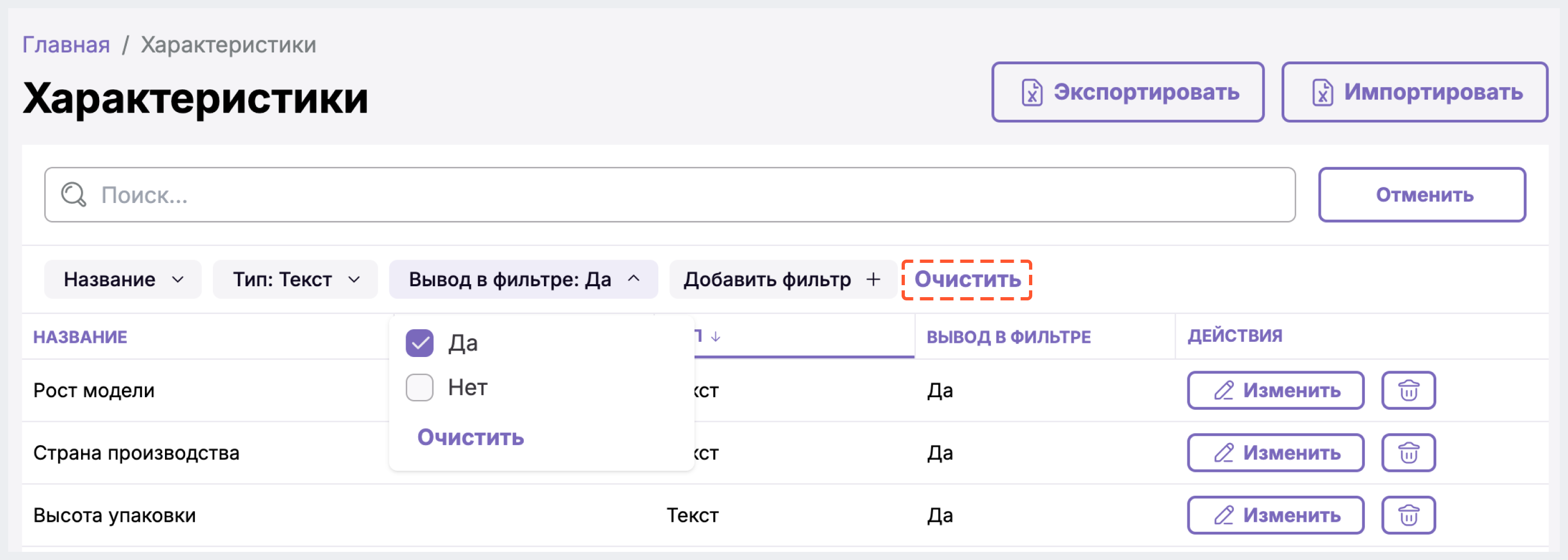The image size is (1568, 560).
Task: Open Главная breadcrumb link
Action: click(66, 45)
